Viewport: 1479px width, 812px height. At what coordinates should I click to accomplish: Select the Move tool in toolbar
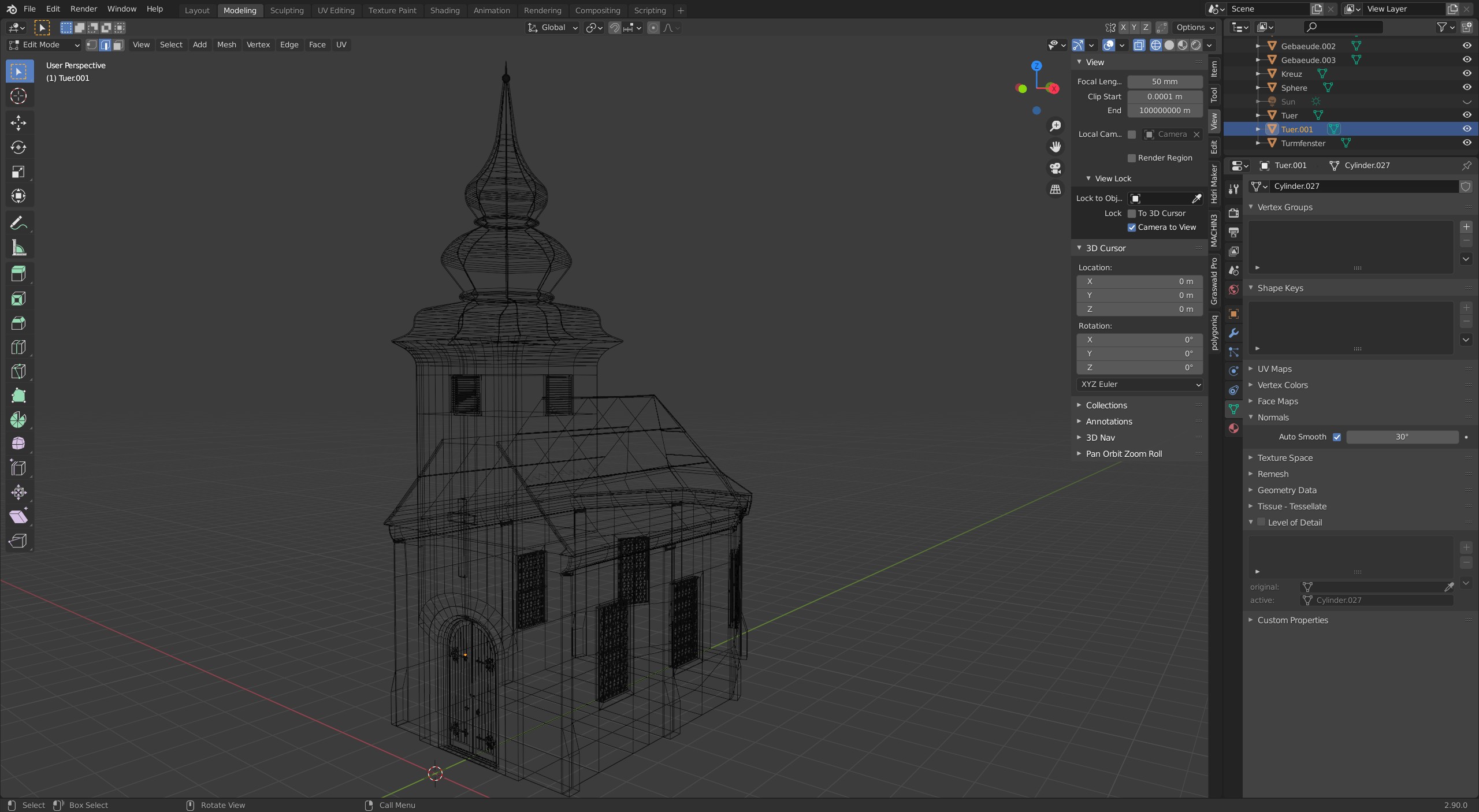click(x=18, y=122)
